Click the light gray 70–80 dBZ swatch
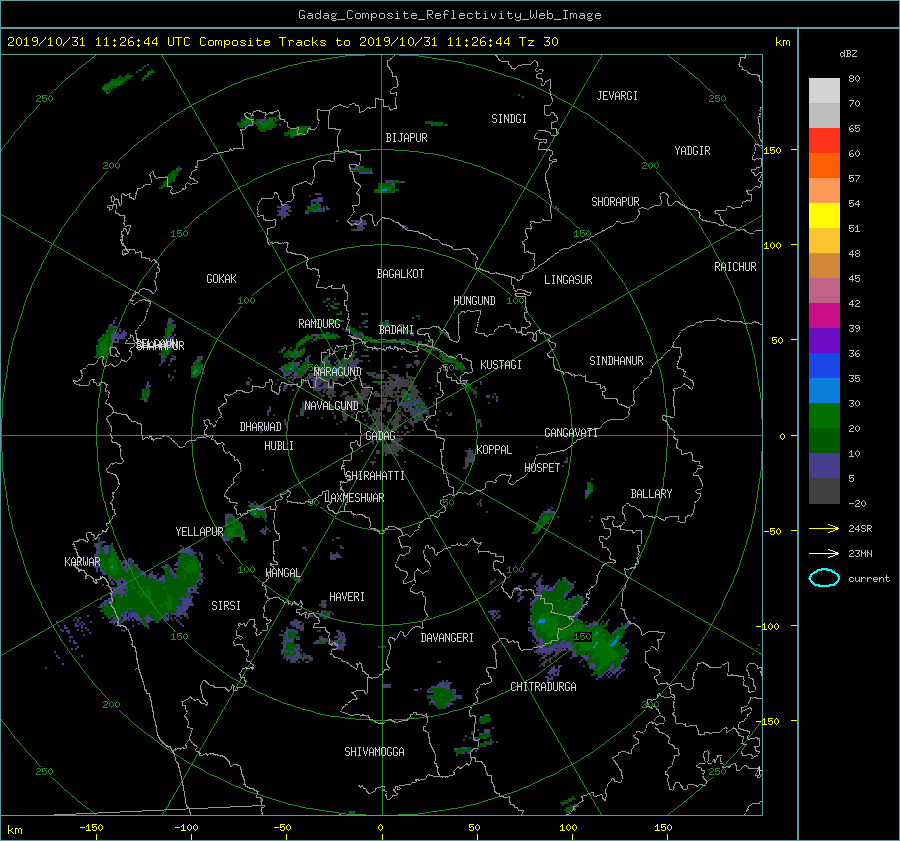The height and width of the screenshot is (841, 900). 824,90
